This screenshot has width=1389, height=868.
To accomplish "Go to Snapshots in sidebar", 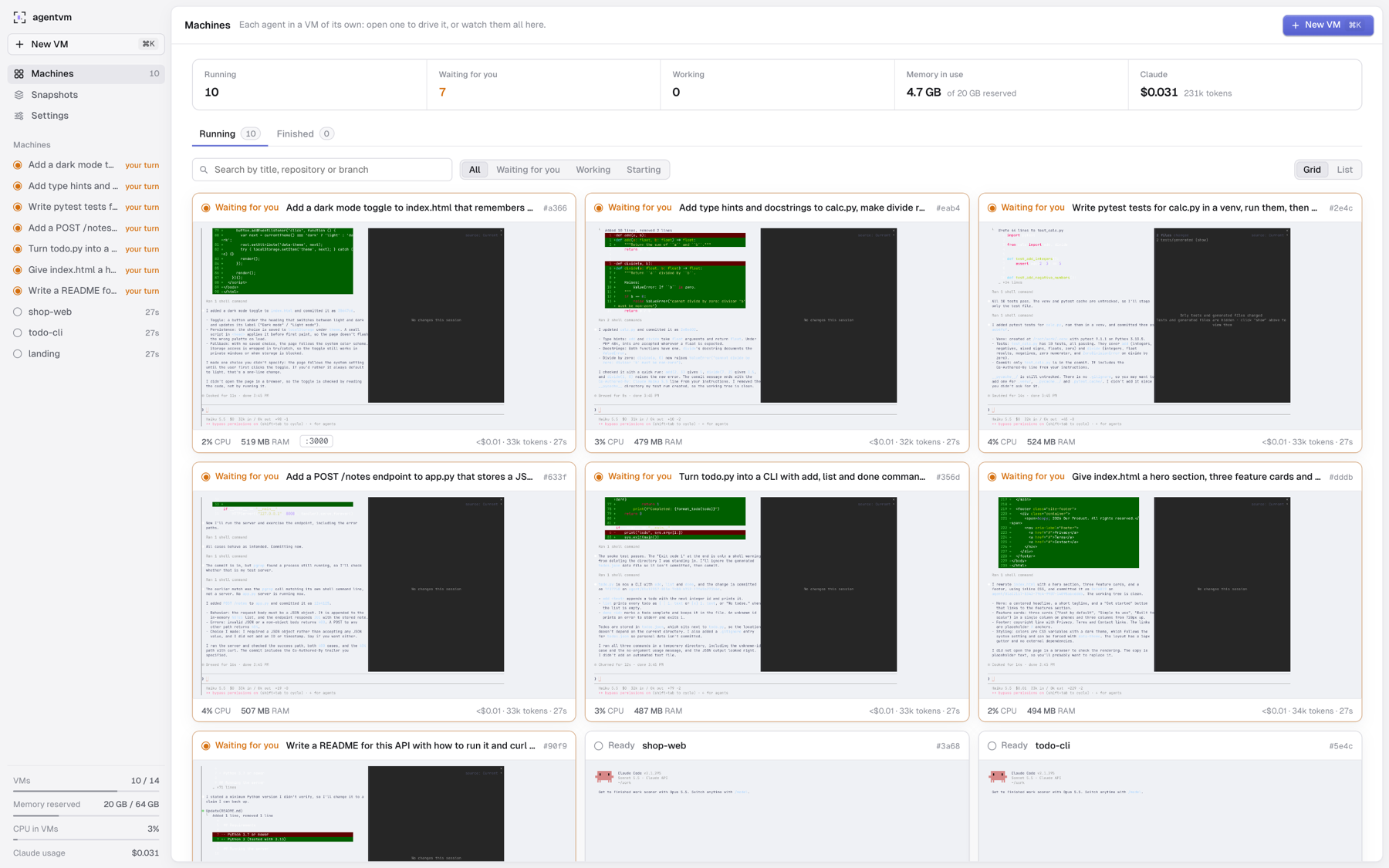I will click(86, 95).
